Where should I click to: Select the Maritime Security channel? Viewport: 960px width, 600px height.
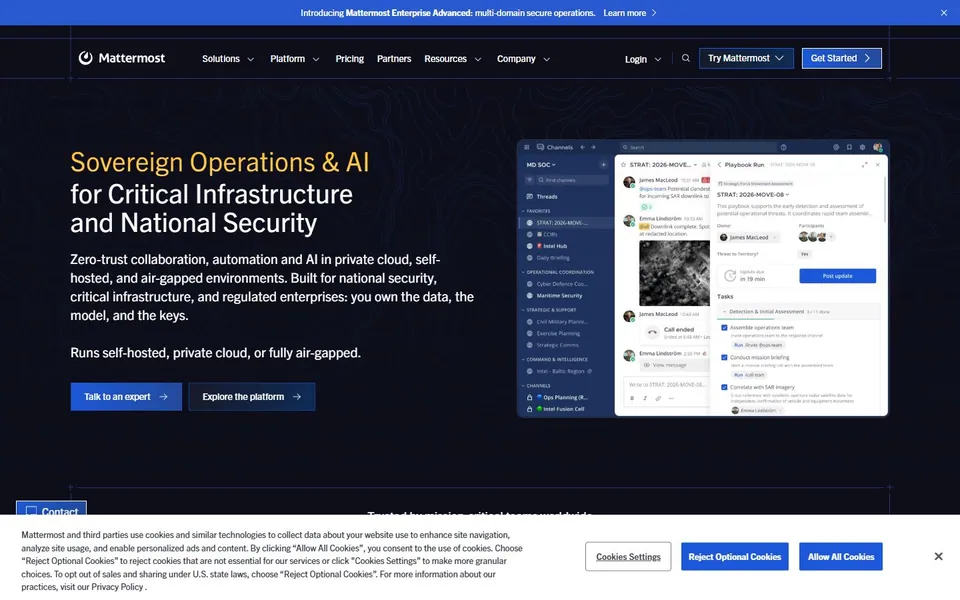point(555,296)
